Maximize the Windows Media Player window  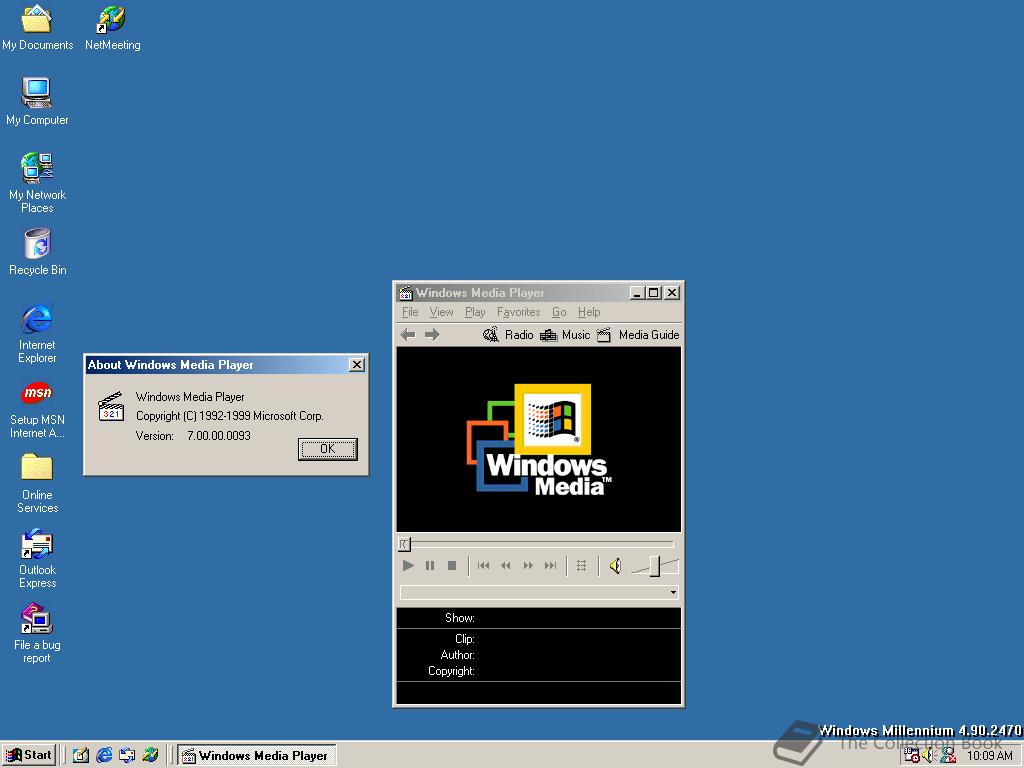click(x=652, y=293)
